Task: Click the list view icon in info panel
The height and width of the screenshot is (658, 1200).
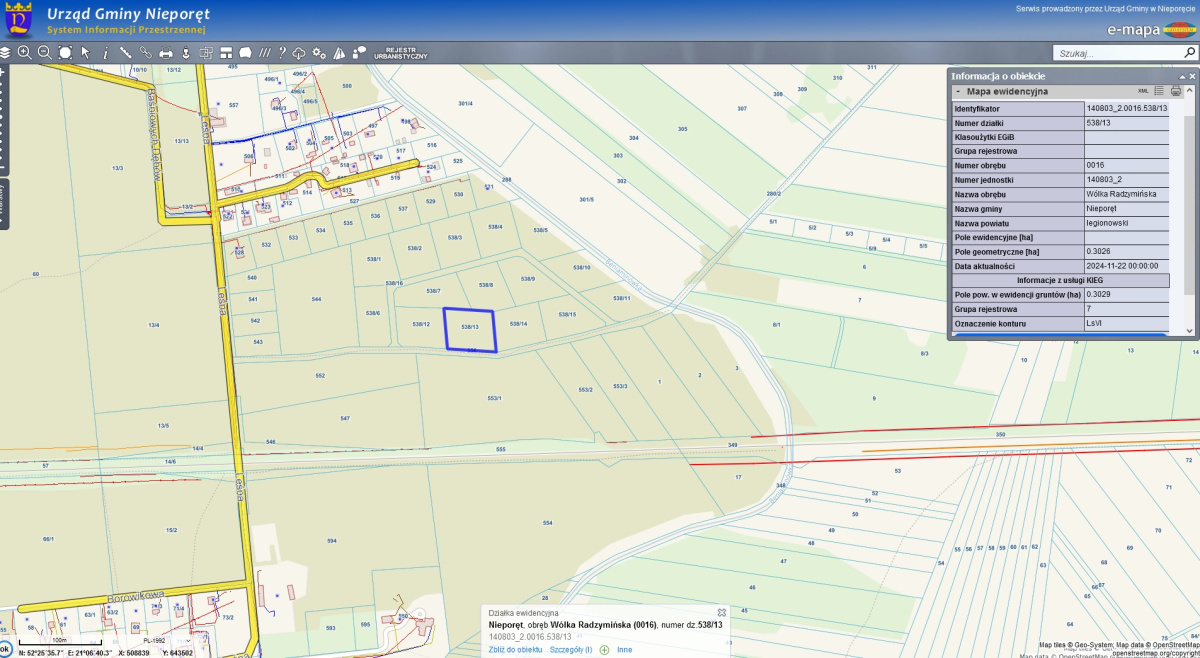Action: click(x=1159, y=91)
